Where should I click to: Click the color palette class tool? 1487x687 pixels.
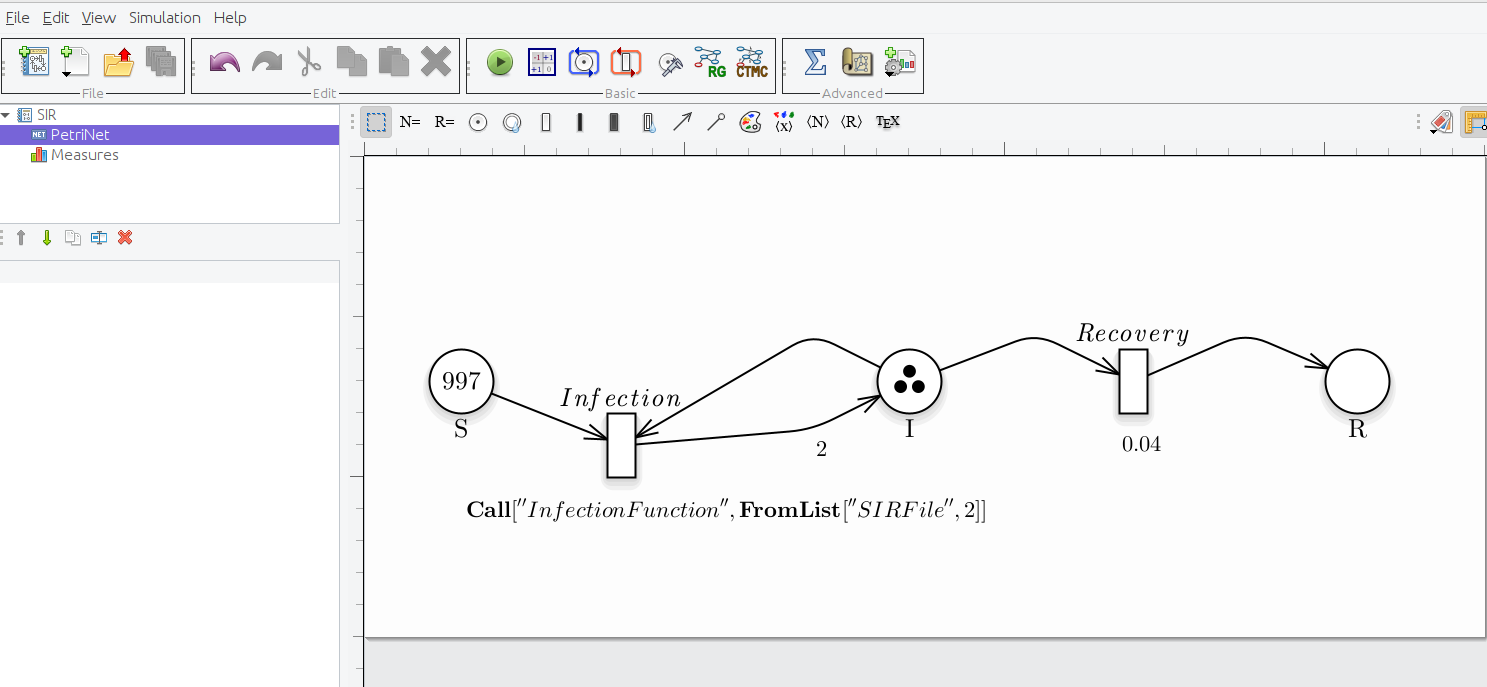[750, 122]
